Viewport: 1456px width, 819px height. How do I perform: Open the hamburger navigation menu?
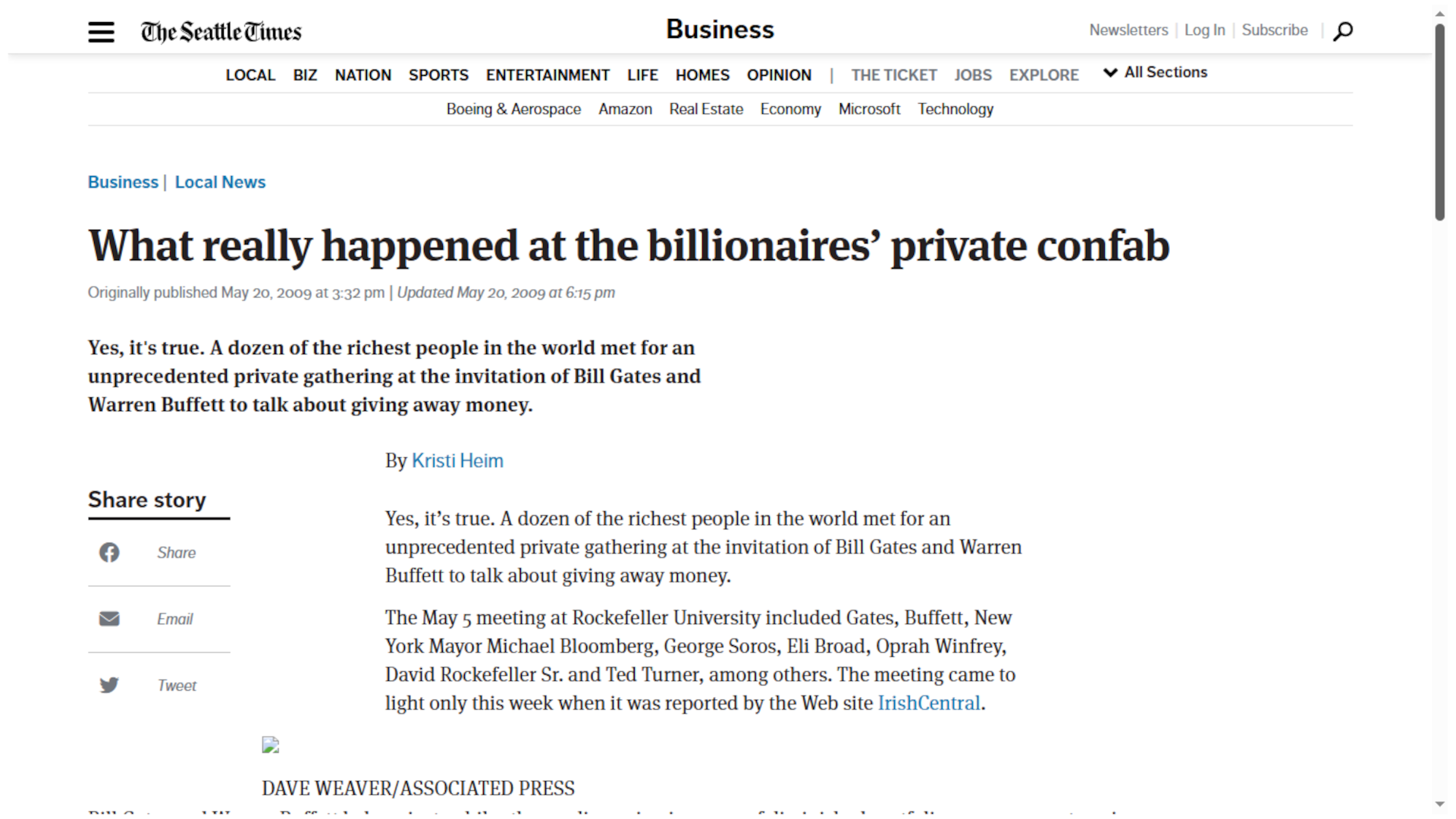[101, 32]
